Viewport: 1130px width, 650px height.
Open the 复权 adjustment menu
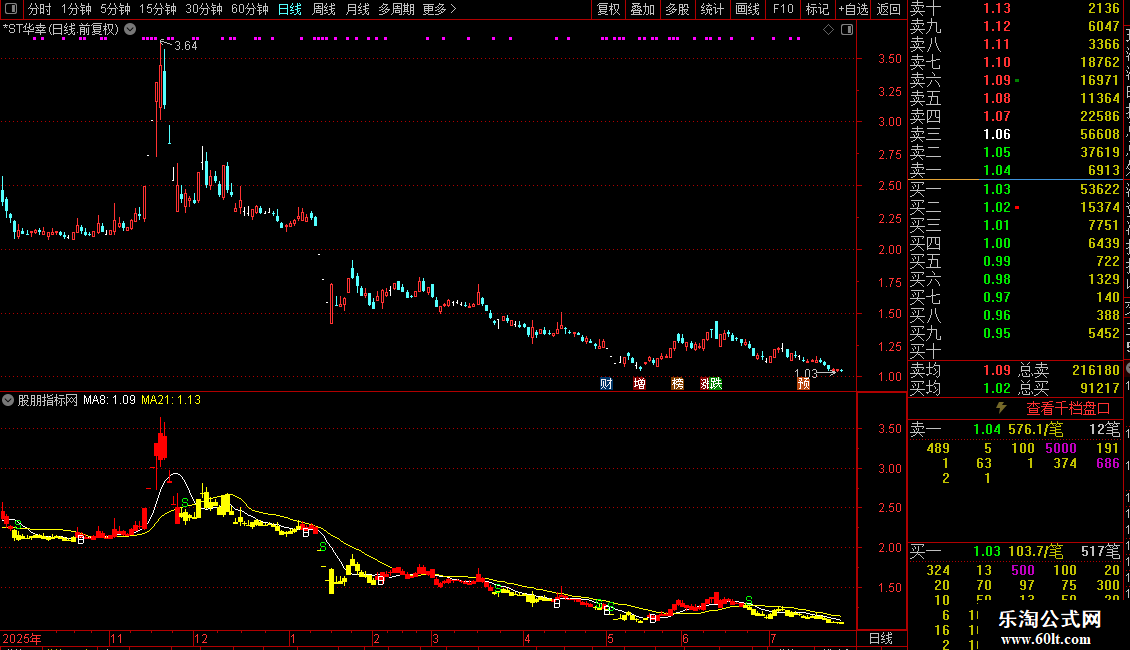tap(608, 9)
